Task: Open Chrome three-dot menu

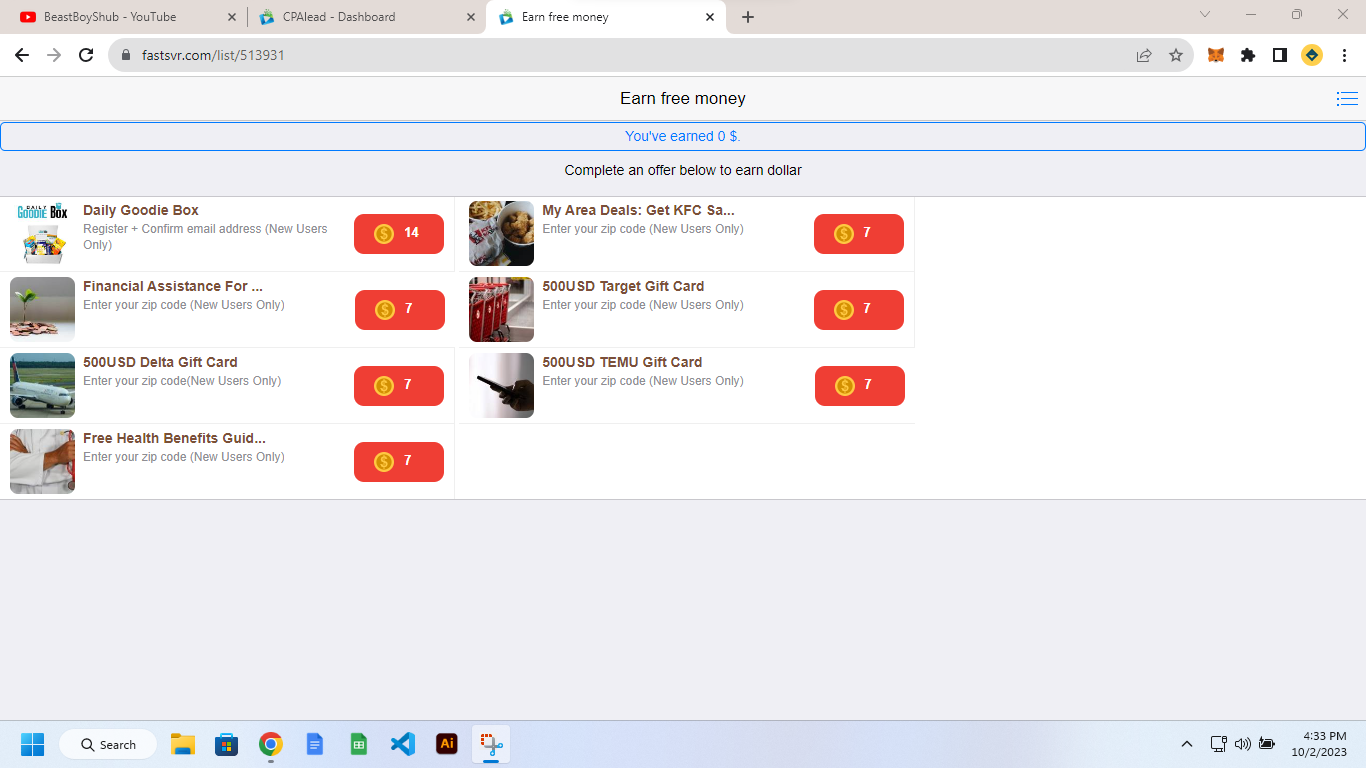Action: 1344,56
